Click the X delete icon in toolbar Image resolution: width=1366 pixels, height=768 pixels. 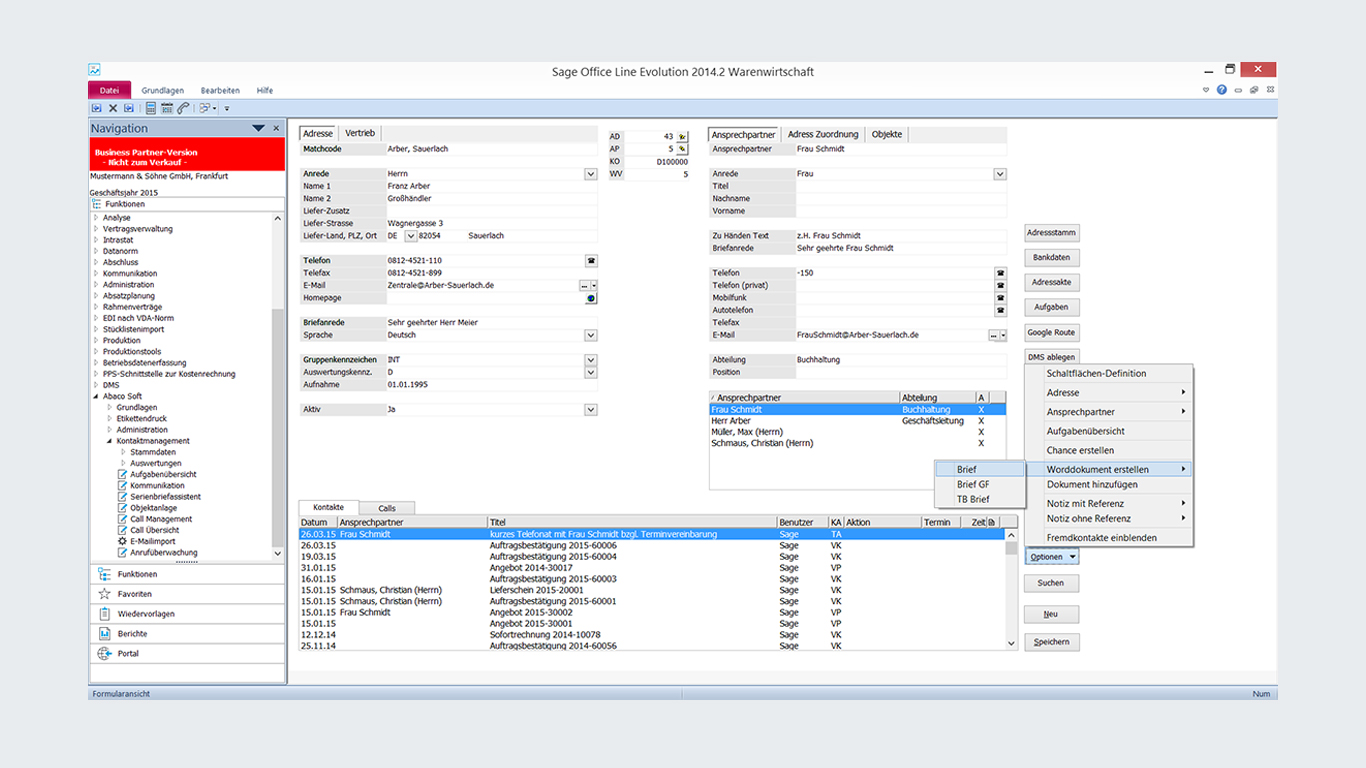coord(113,108)
